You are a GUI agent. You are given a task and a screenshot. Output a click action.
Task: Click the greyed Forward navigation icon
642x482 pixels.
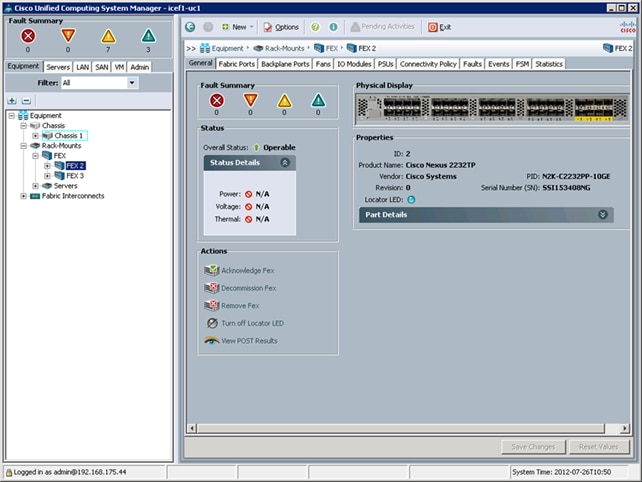pos(208,27)
